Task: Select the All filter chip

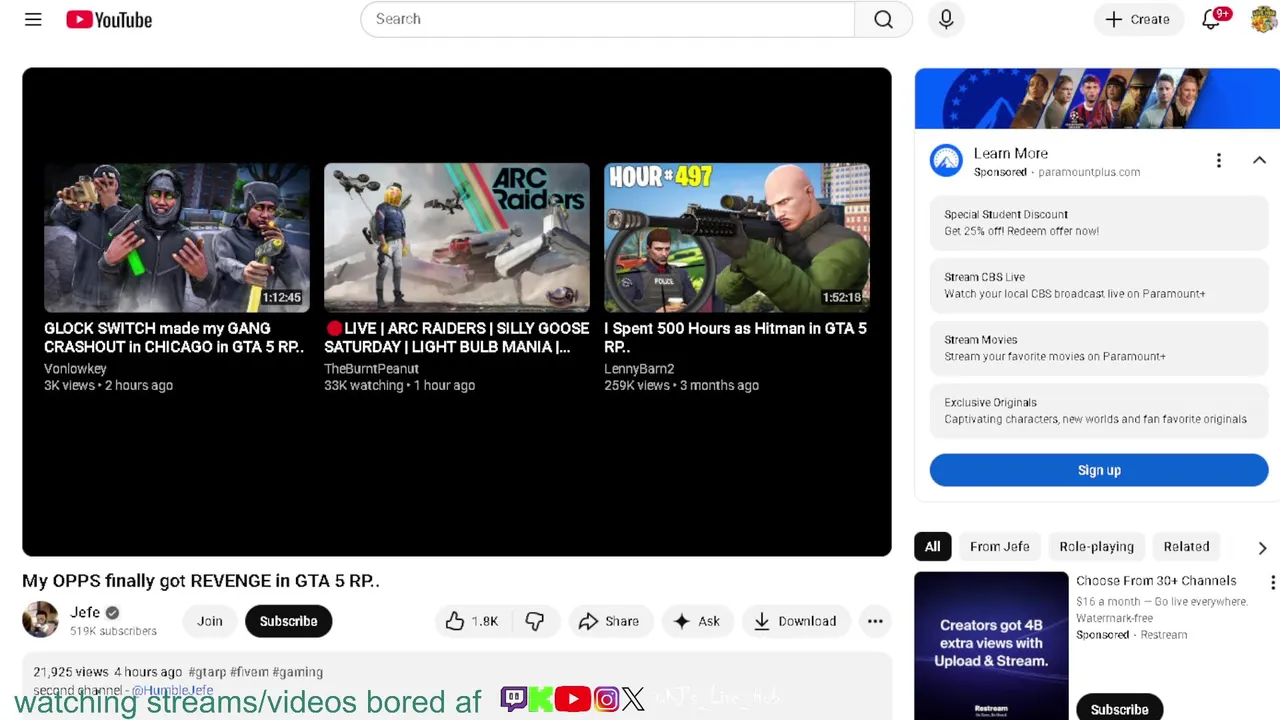Action: click(x=932, y=546)
